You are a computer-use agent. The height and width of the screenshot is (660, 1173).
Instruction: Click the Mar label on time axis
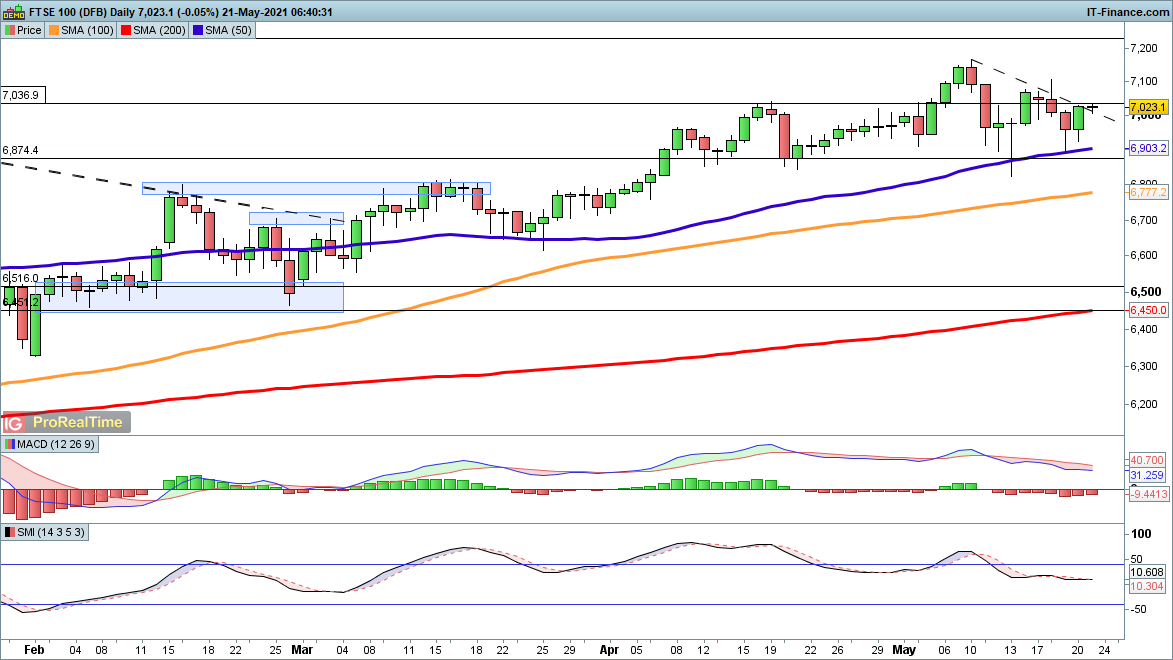point(302,648)
